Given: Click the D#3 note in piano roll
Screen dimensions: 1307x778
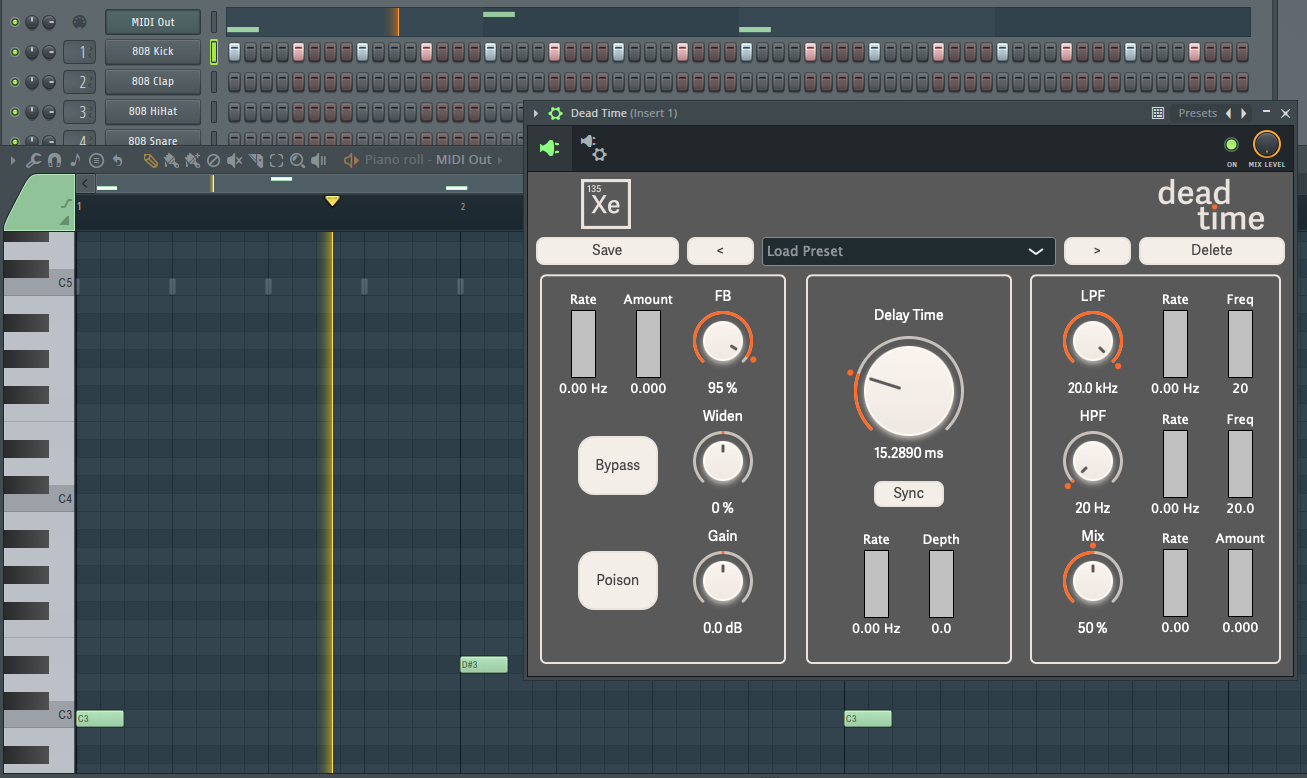Looking at the screenshot, I should (484, 664).
